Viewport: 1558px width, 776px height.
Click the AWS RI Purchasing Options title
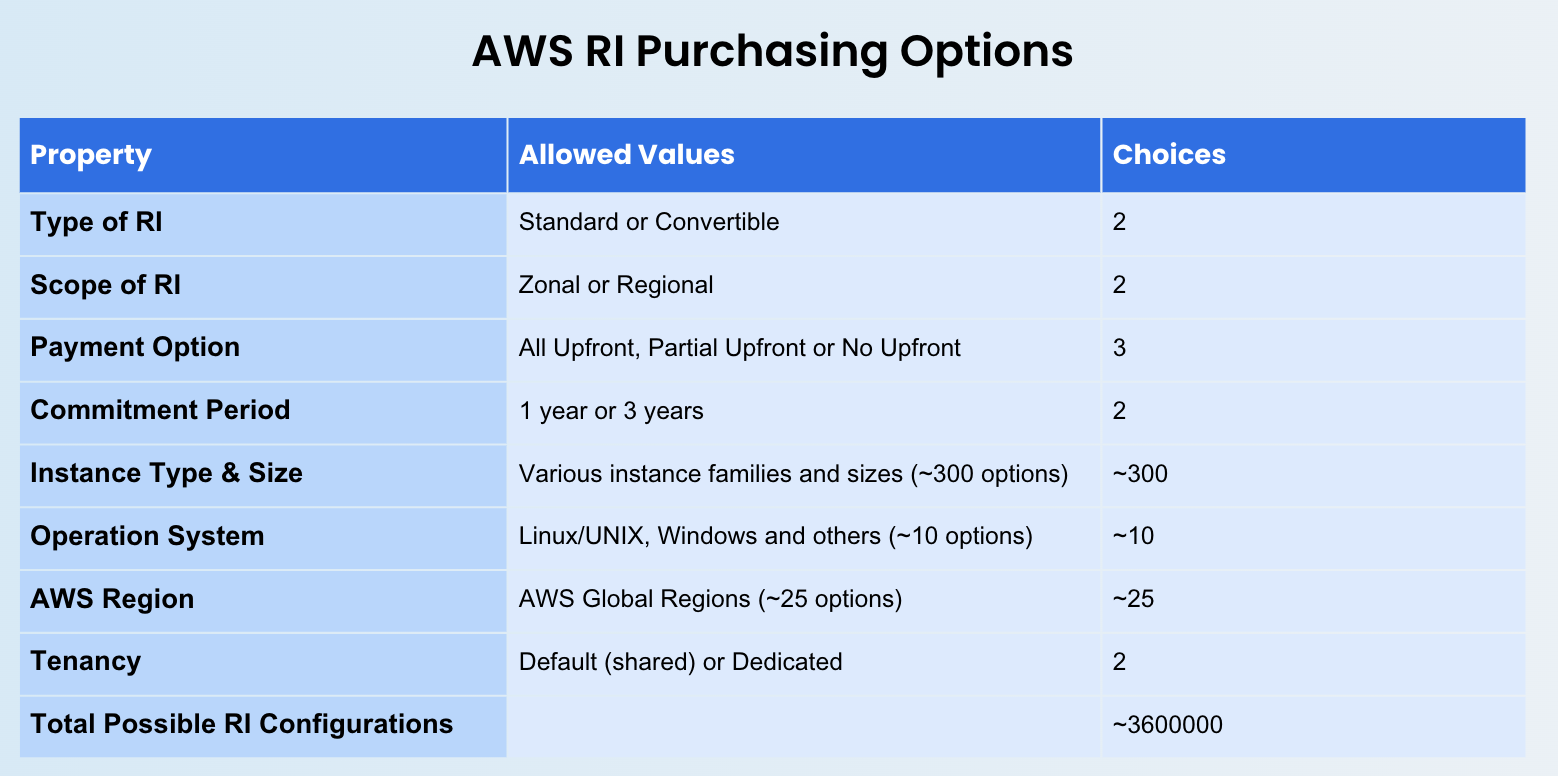click(x=772, y=51)
